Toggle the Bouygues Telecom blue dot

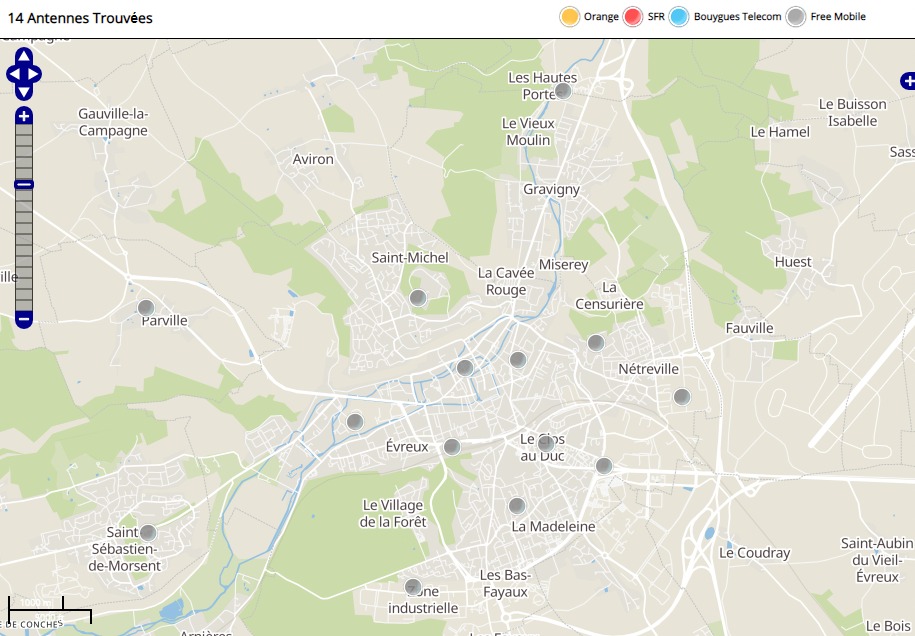[678, 17]
